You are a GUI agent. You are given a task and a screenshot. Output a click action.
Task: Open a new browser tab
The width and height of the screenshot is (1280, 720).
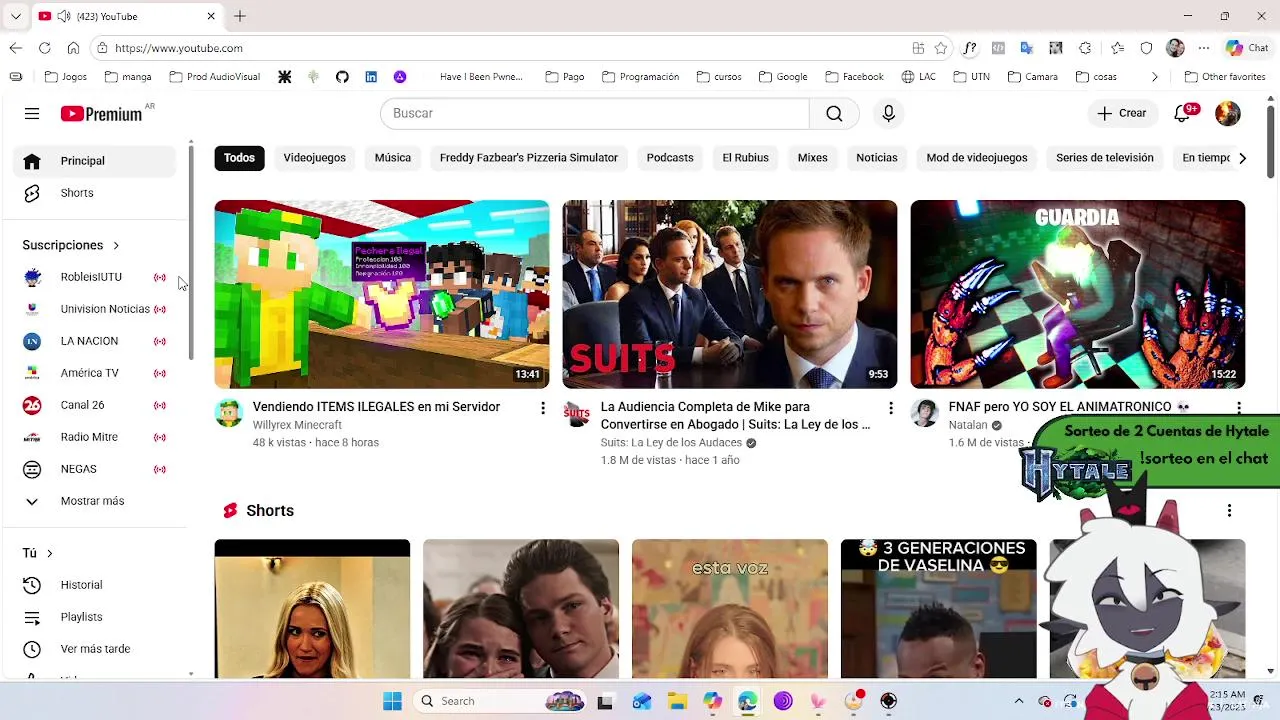pos(240,16)
